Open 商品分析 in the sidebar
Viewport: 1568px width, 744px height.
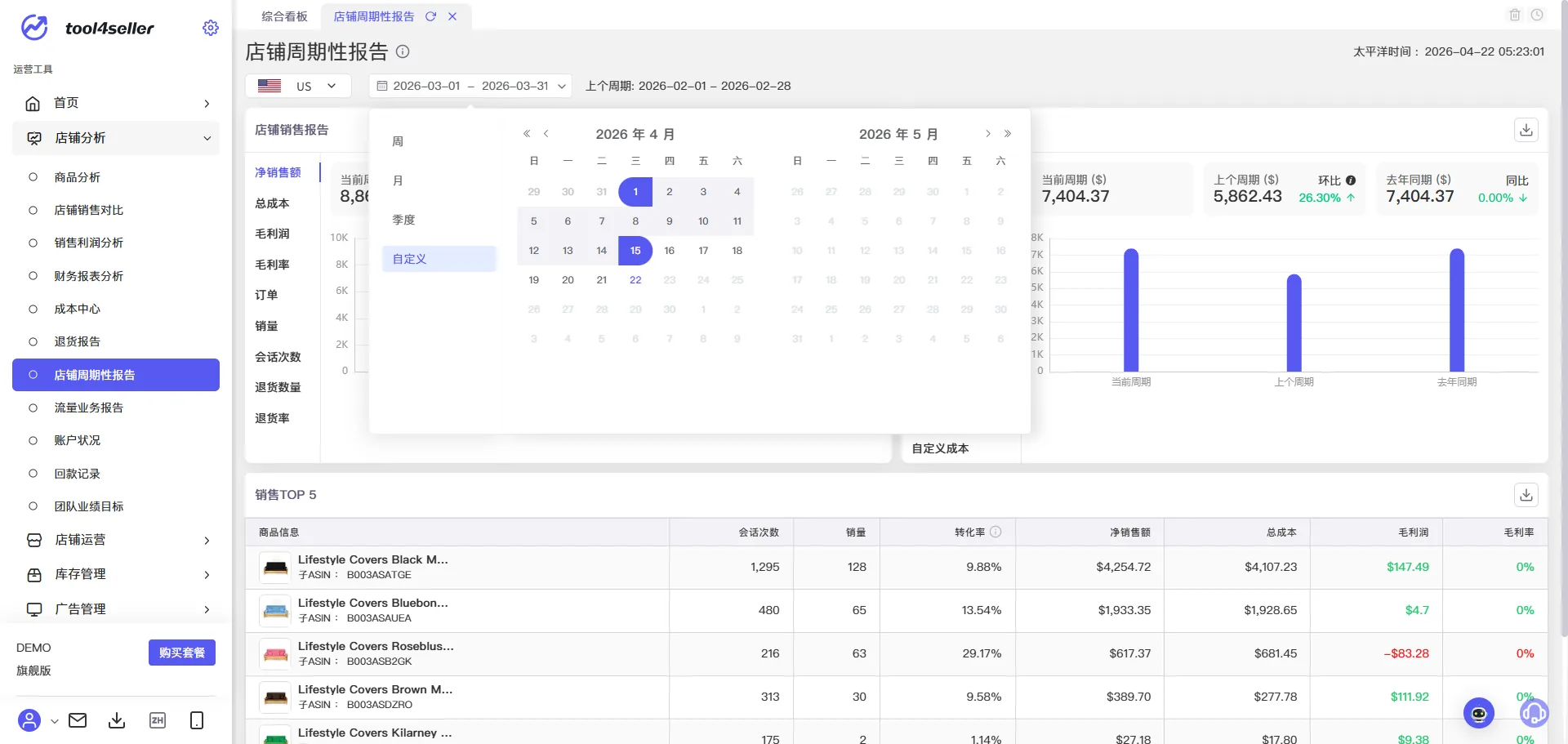click(x=116, y=177)
